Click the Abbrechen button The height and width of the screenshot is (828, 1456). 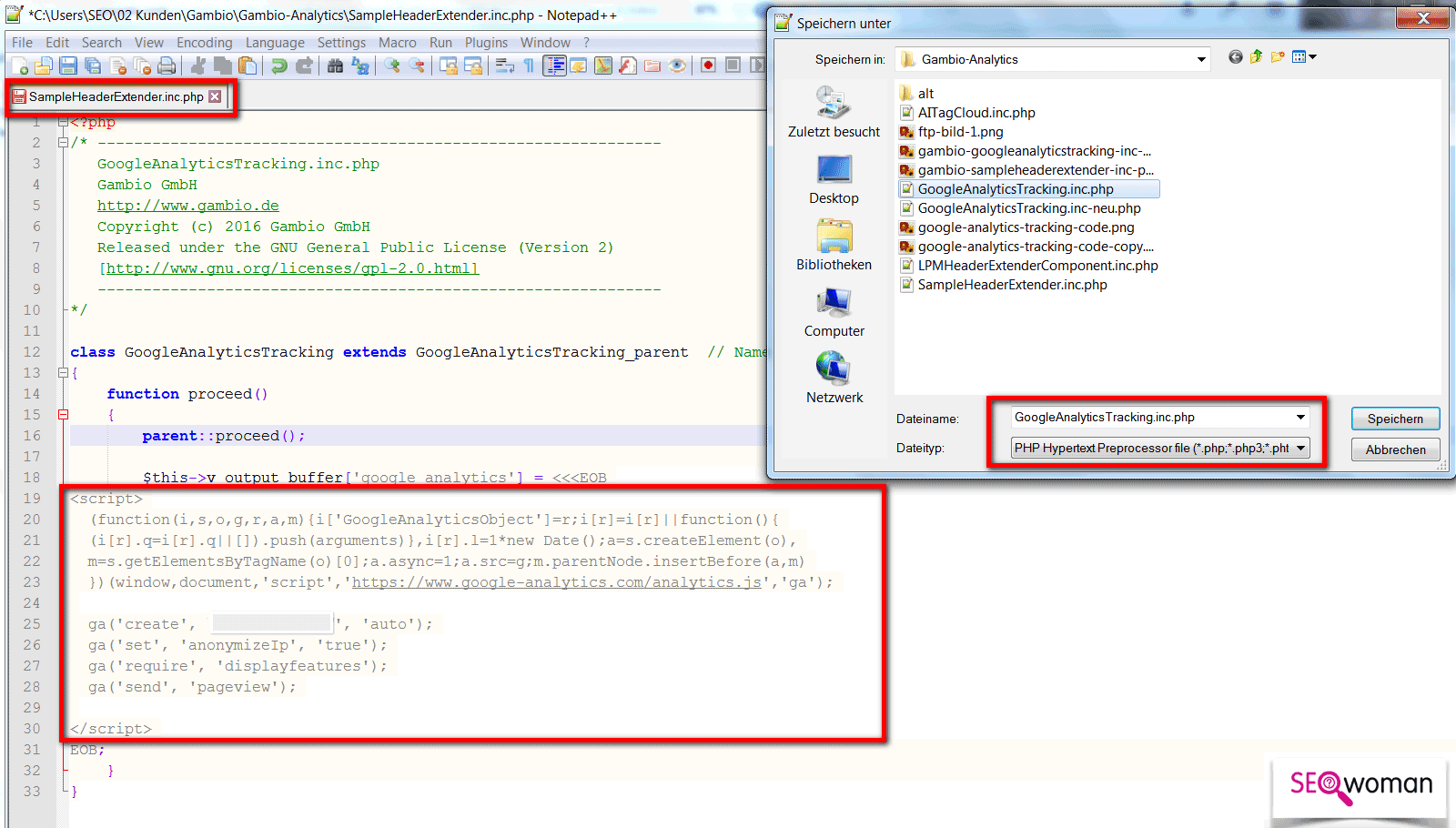[x=1395, y=449]
